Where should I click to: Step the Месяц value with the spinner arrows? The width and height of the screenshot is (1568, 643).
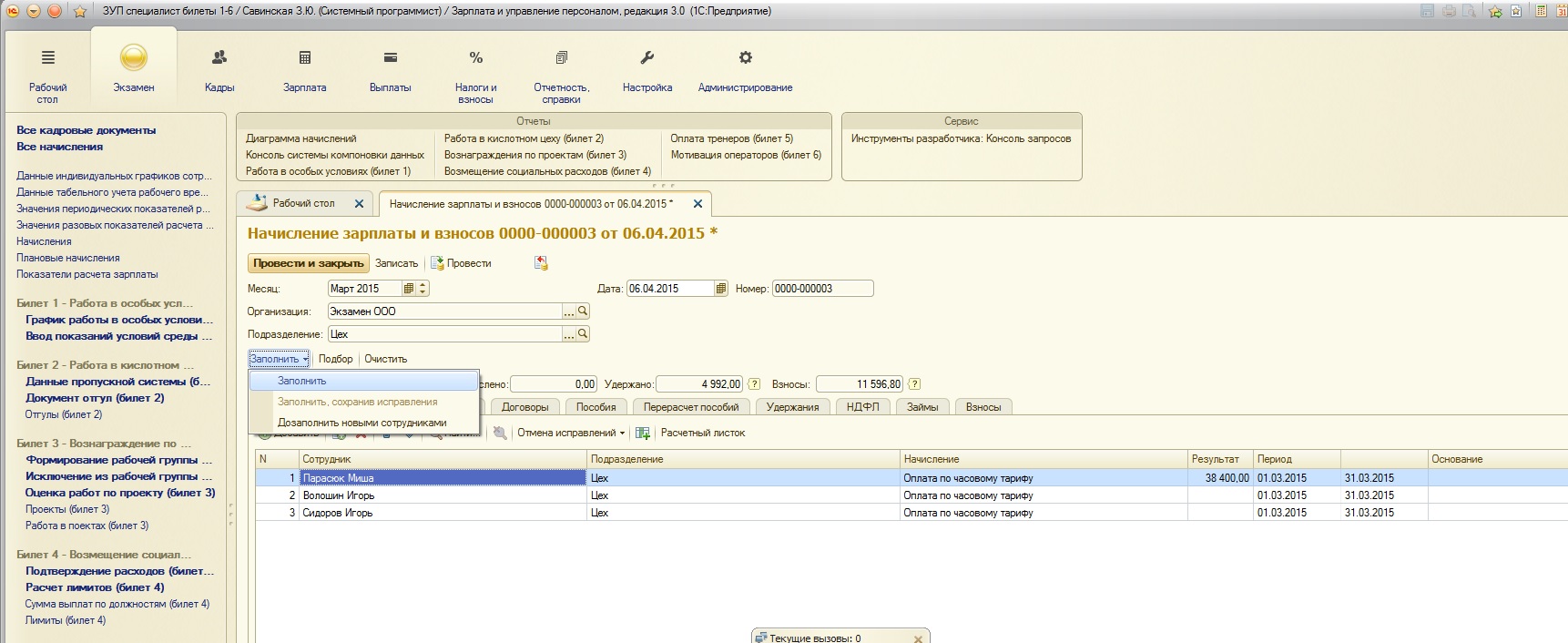click(x=423, y=289)
